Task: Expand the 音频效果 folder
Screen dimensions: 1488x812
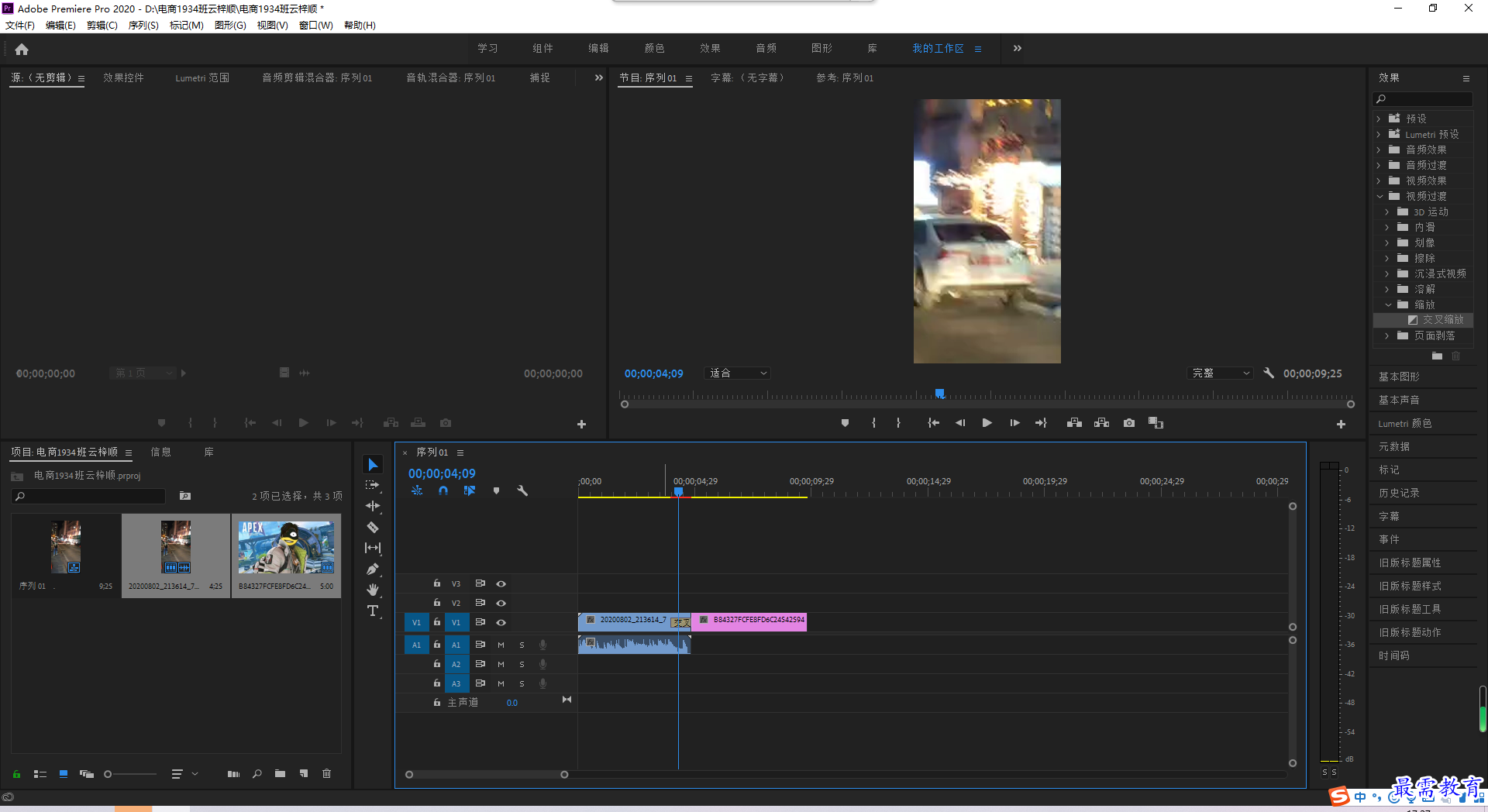Action: [1379, 150]
